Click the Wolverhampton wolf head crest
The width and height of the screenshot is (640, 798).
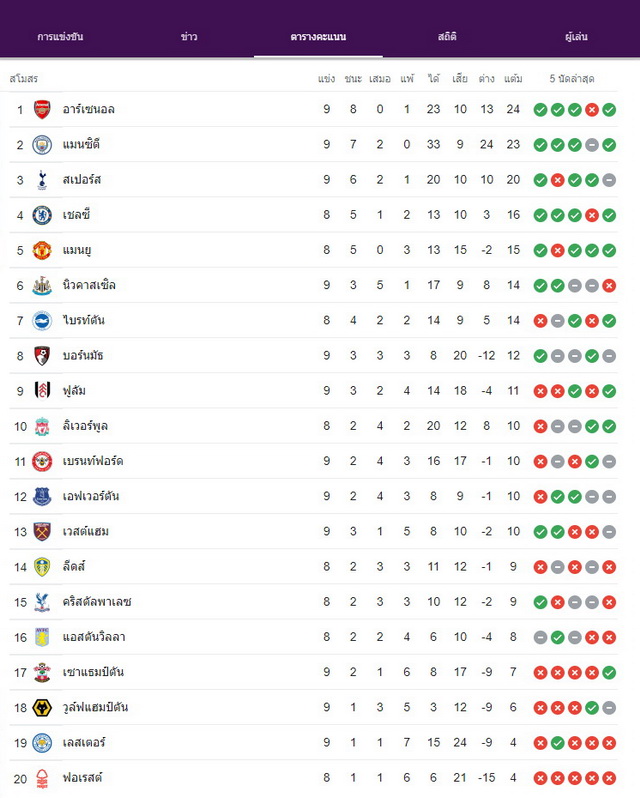[42, 707]
